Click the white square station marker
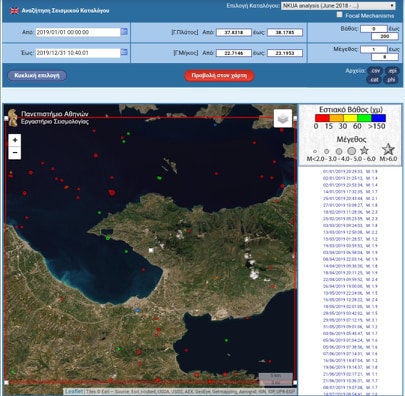The height and width of the screenshot is (396, 405). click(x=151, y=250)
